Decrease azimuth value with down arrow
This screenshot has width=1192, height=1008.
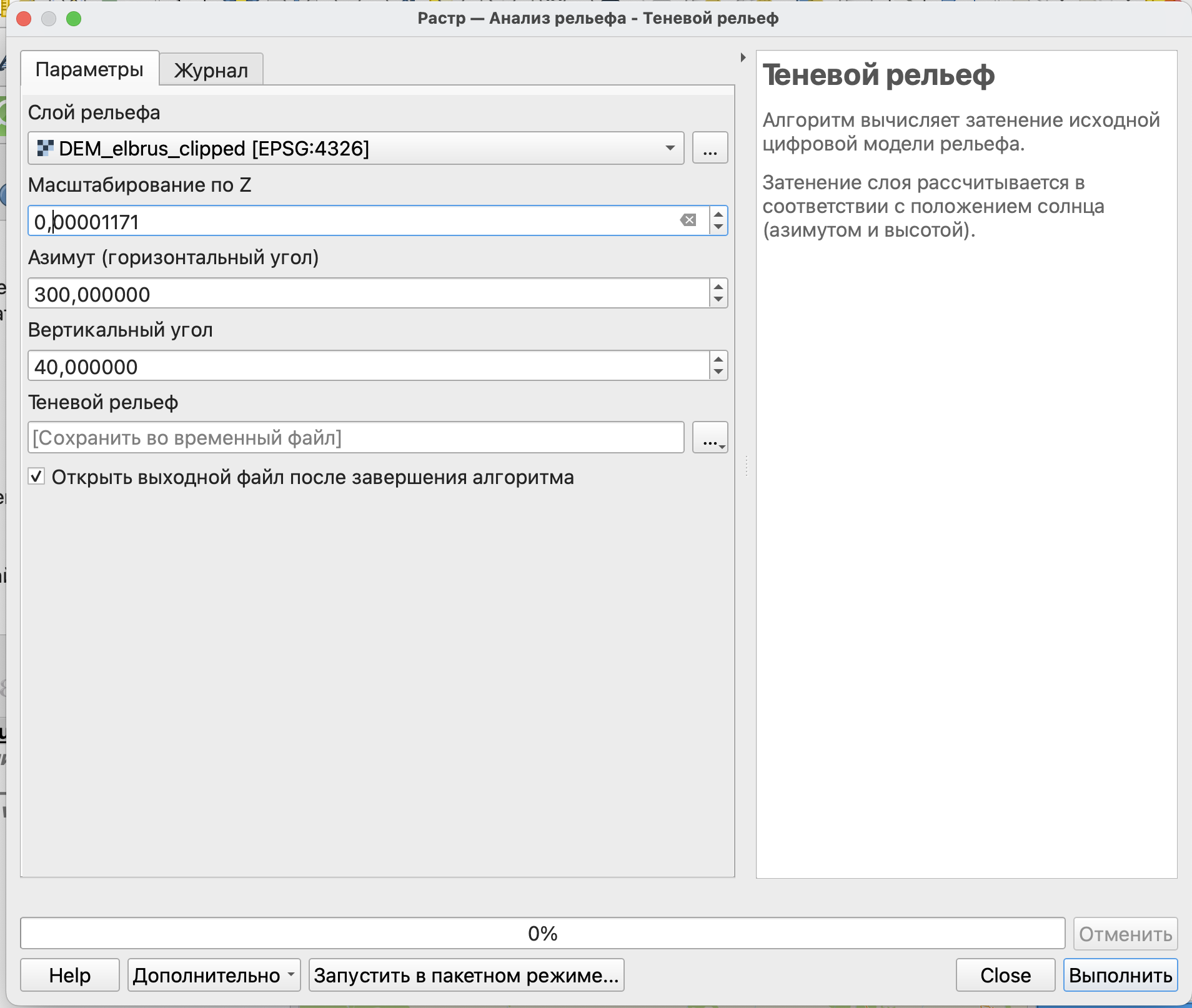[x=718, y=300]
